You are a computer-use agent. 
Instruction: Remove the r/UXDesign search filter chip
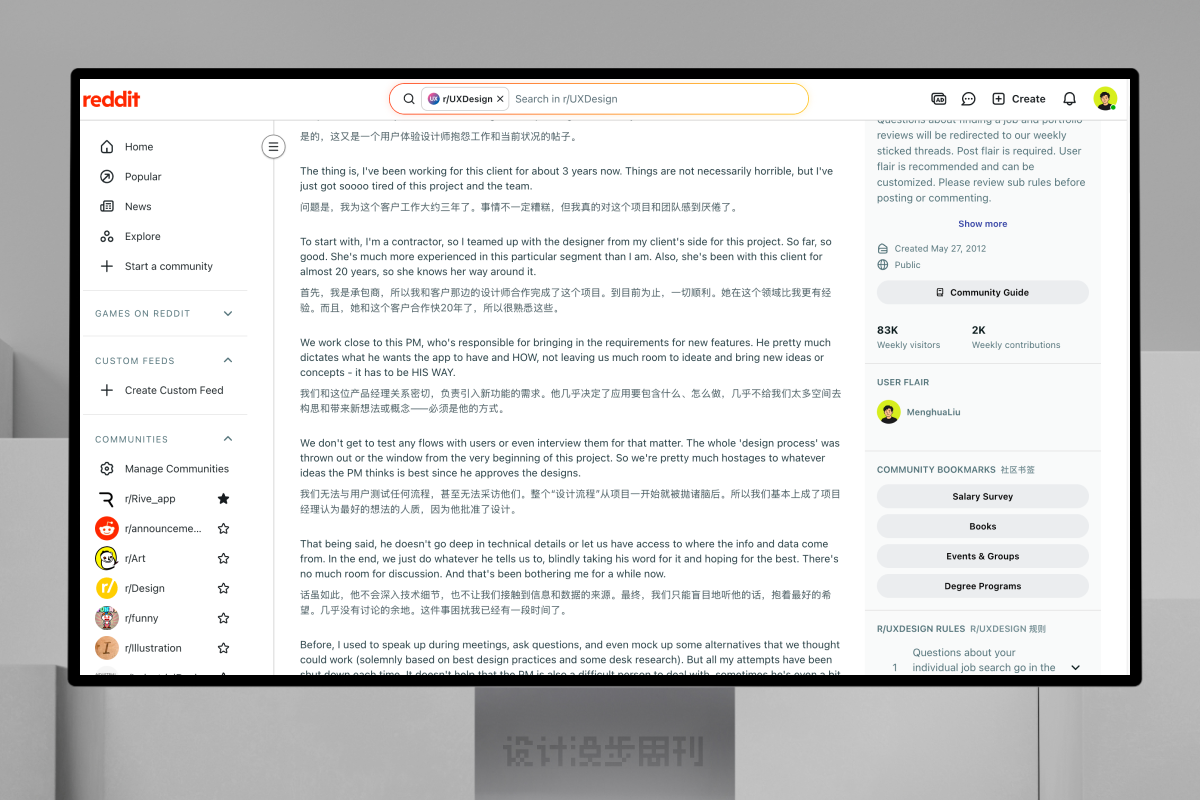tap(500, 99)
